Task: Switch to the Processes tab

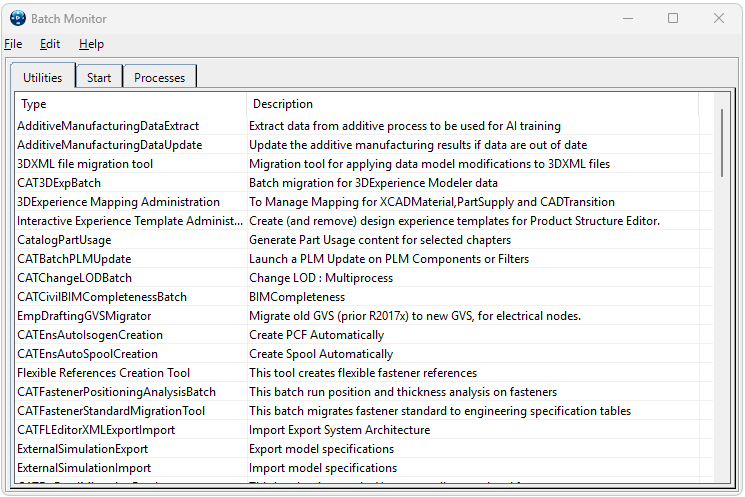Action: 160,77
